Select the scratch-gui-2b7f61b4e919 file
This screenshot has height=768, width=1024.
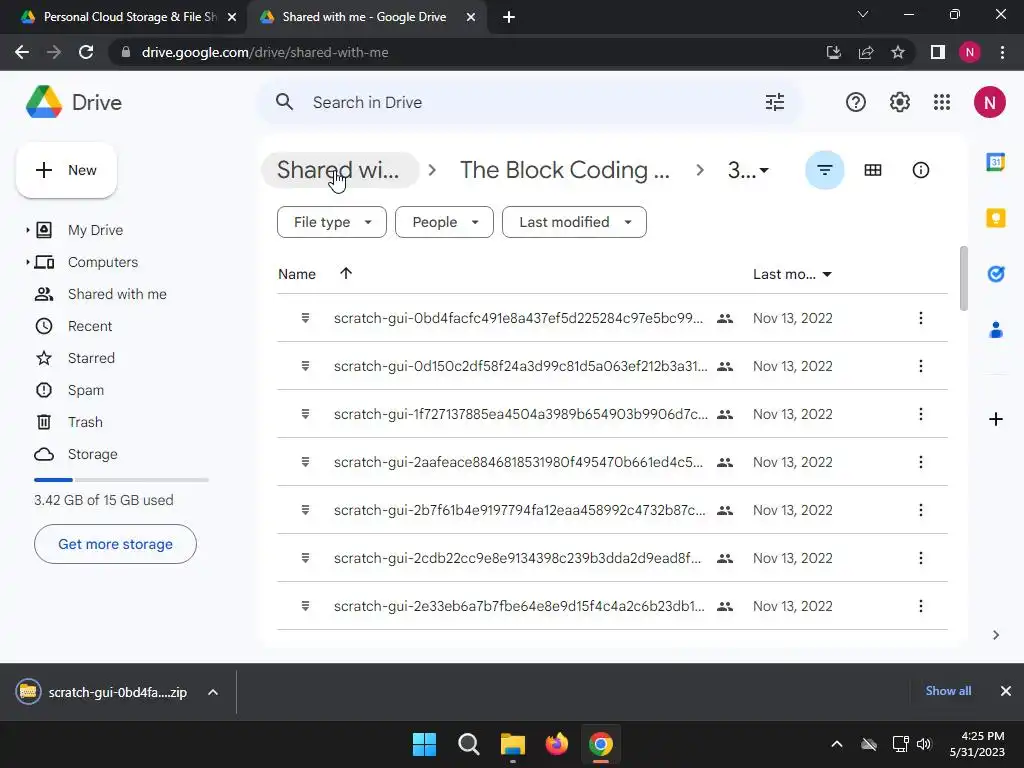612,510
